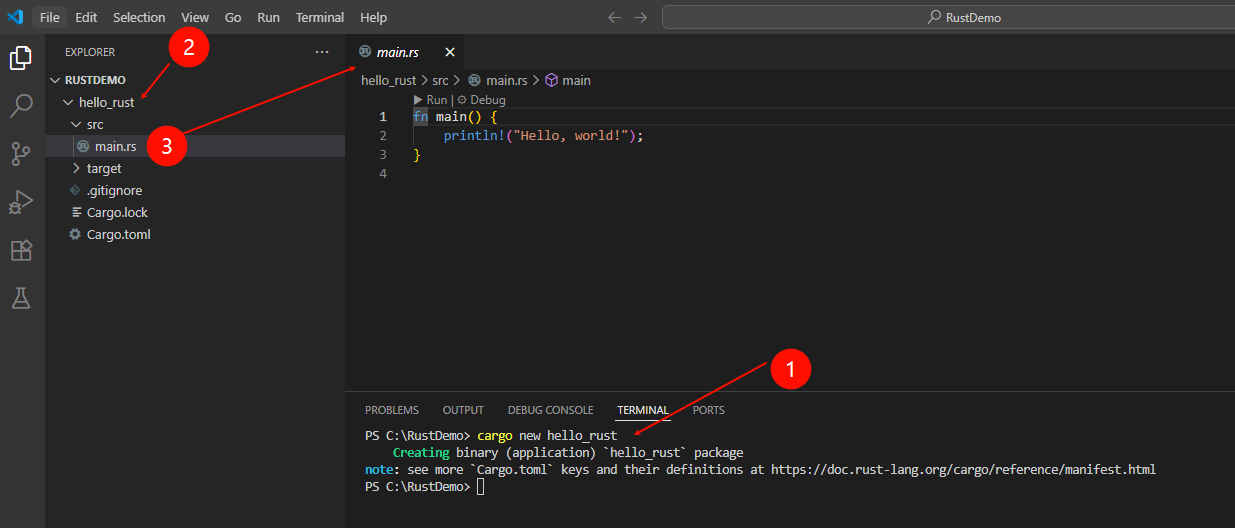
Task: Switch to the DEBUG CONSOLE tab
Action: click(550, 410)
